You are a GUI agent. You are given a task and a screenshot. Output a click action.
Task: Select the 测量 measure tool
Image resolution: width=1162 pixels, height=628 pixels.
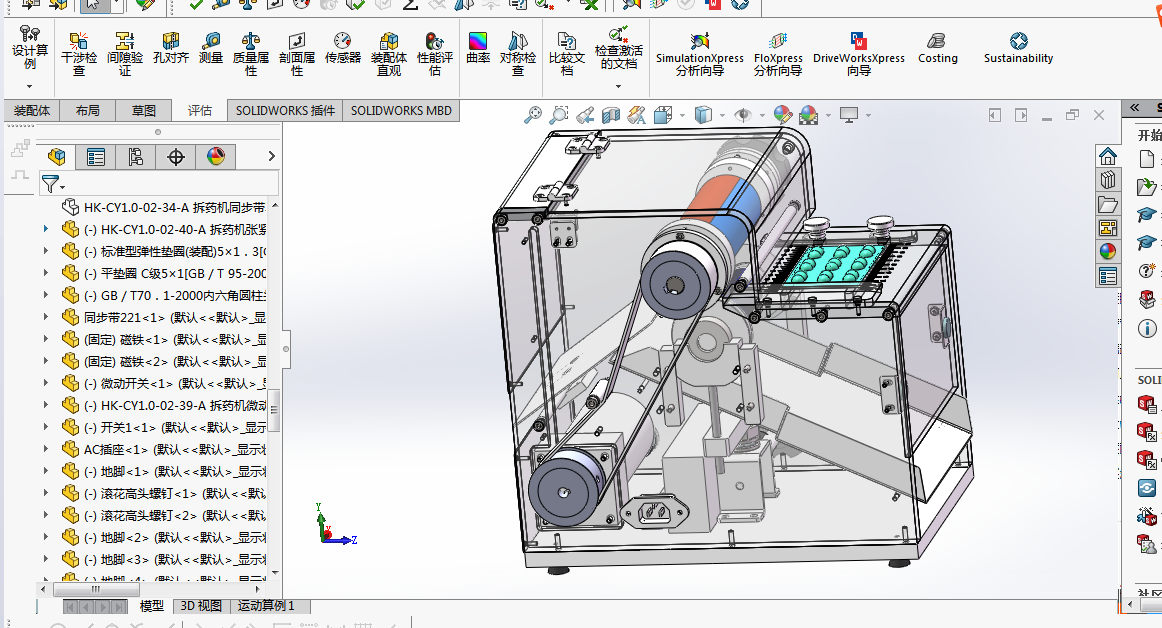[x=210, y=47]
